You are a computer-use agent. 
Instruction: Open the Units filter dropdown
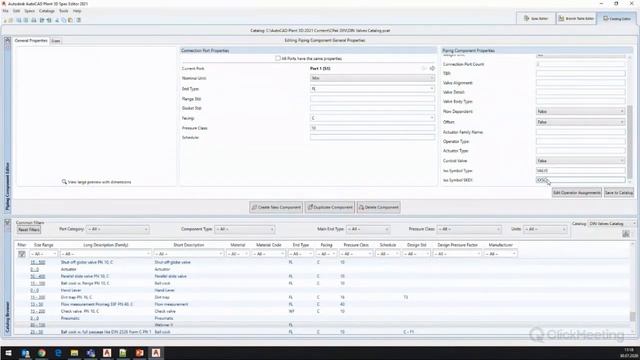546,229
